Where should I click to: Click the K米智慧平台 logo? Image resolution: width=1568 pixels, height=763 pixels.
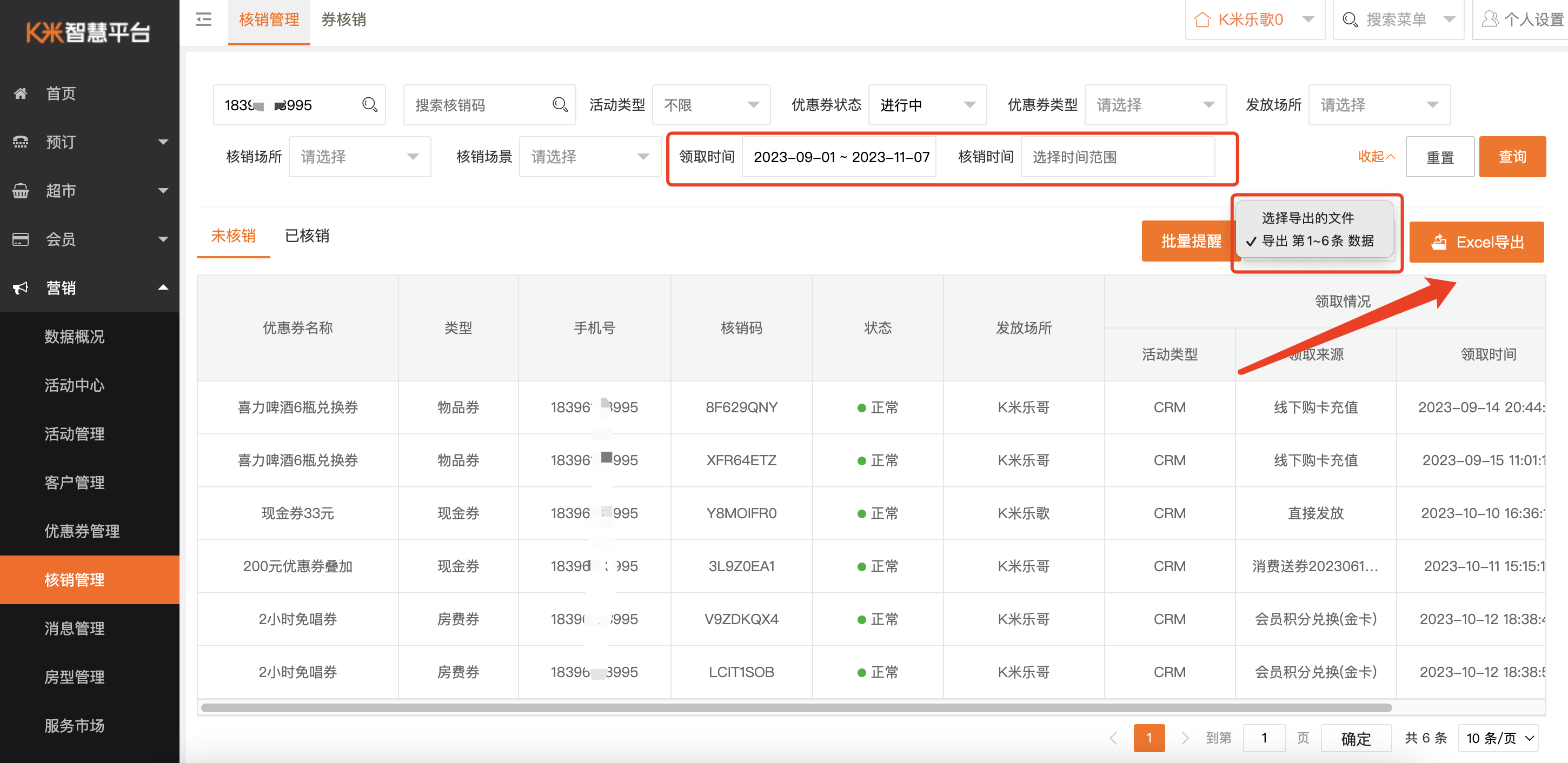(88, 32)
